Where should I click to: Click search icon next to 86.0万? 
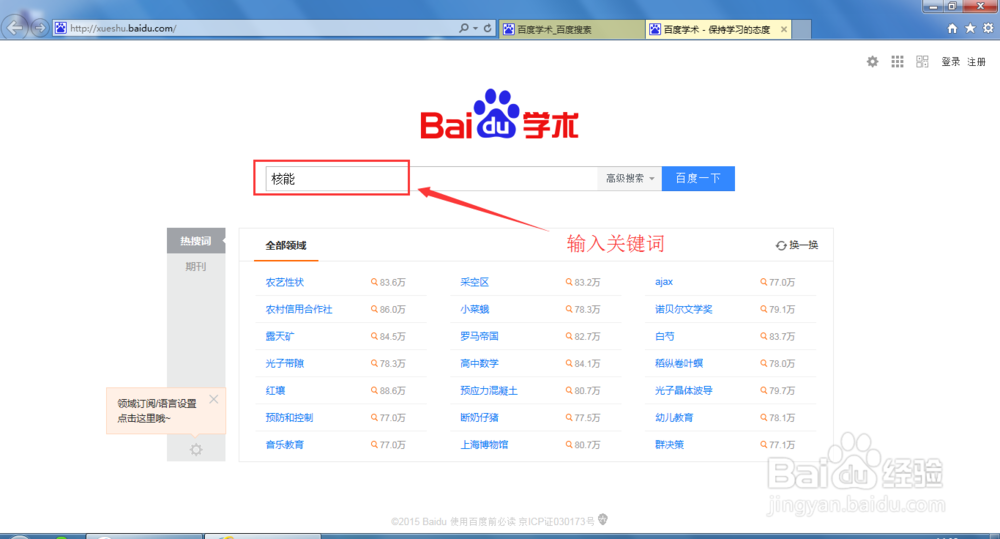click(374, 309)
